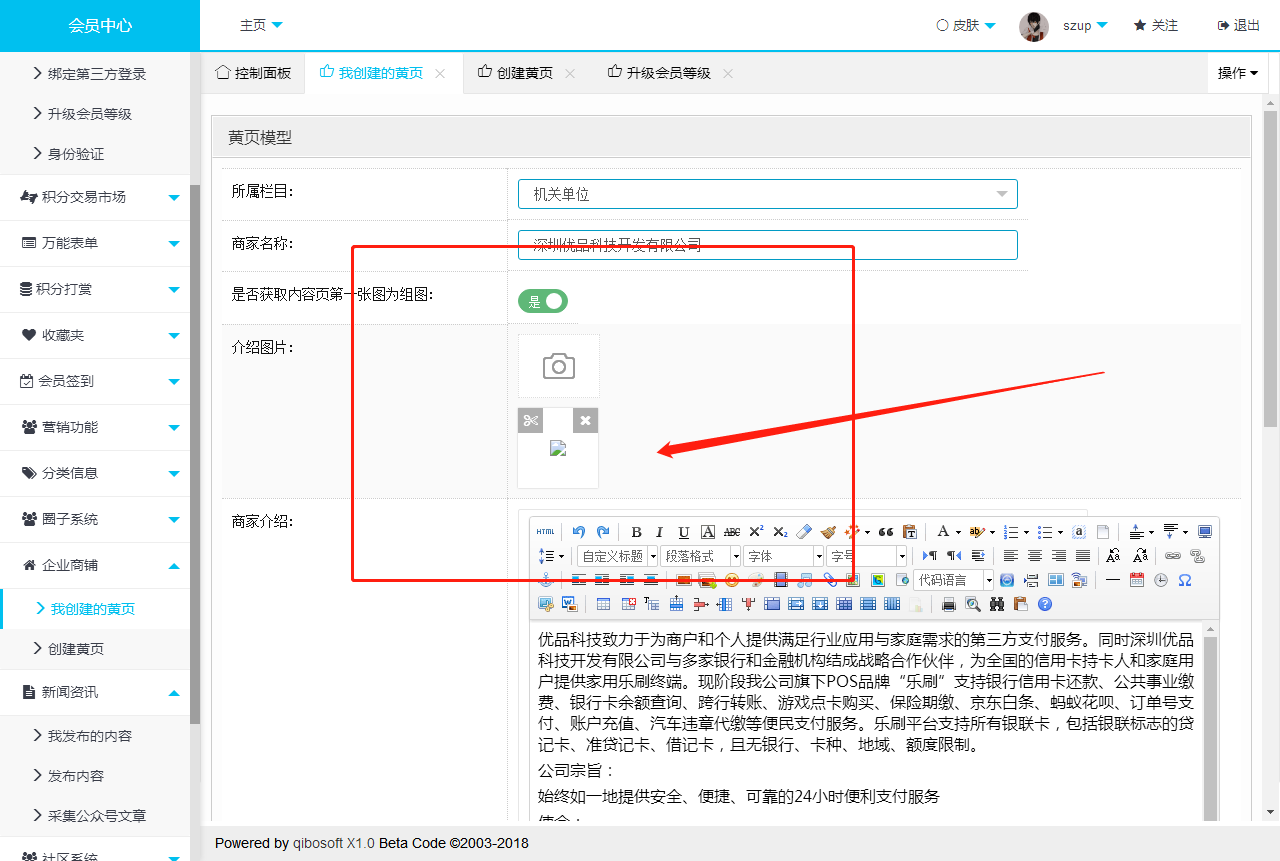The image size is (1280, 861).
Task: Switch to the 创建黄页 tab
Action: coord(524,73)
